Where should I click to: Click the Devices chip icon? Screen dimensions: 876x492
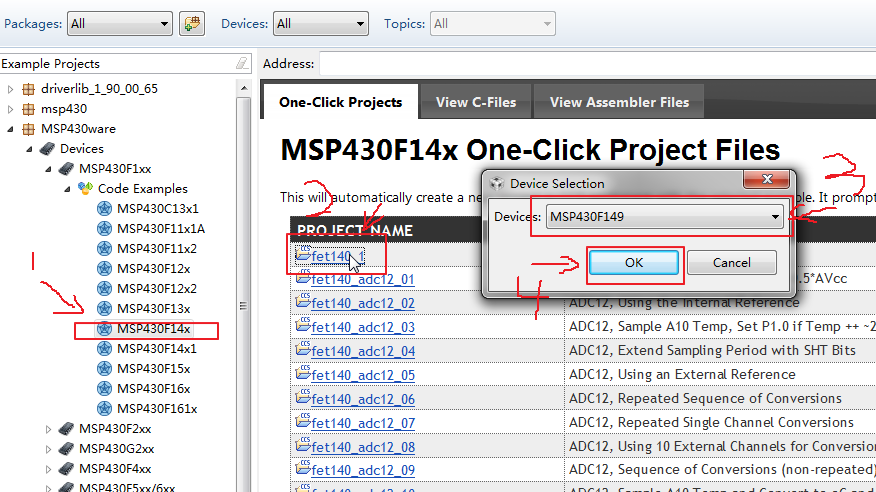click(x=47, y=149)
